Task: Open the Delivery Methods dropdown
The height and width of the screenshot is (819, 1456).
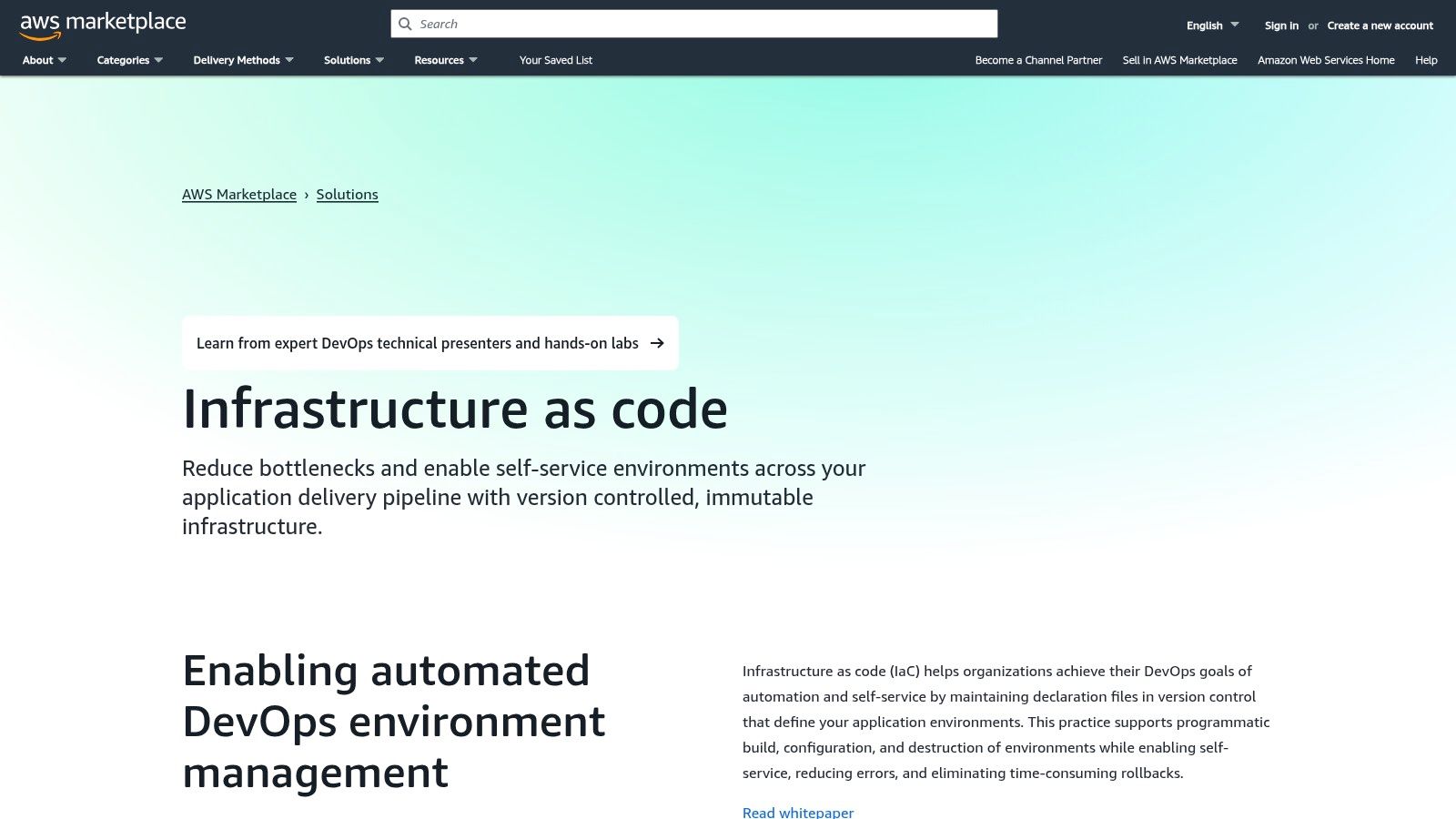Action: tap(244, 60)
